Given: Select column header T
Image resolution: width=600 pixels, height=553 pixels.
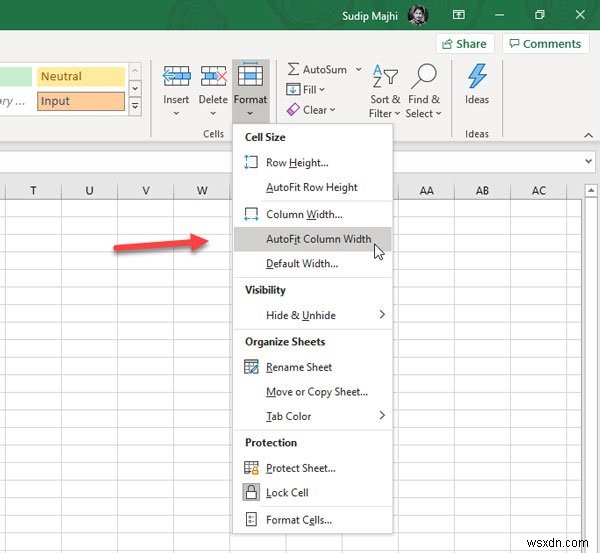Looking at the screenshot, I should pos(33,190).
